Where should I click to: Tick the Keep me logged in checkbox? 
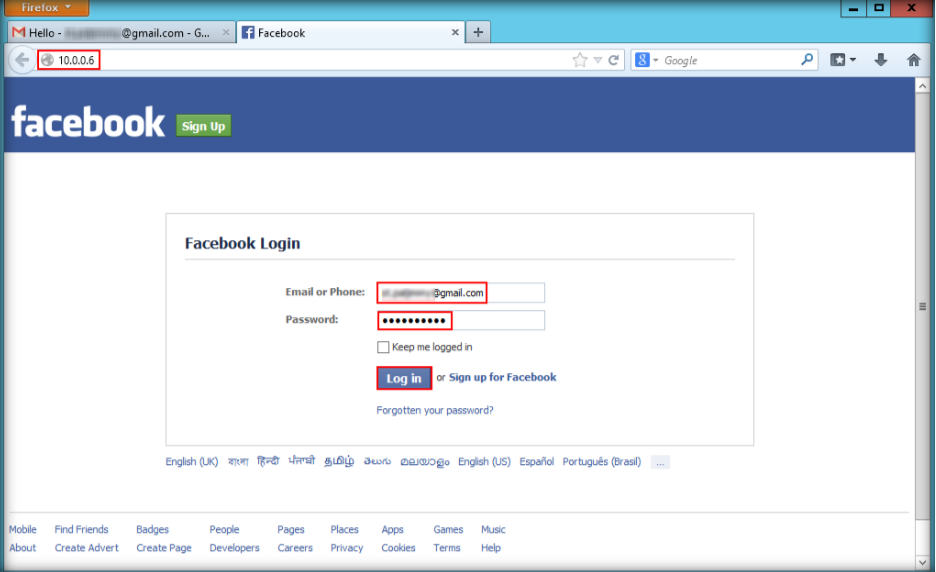coord(383,348)
